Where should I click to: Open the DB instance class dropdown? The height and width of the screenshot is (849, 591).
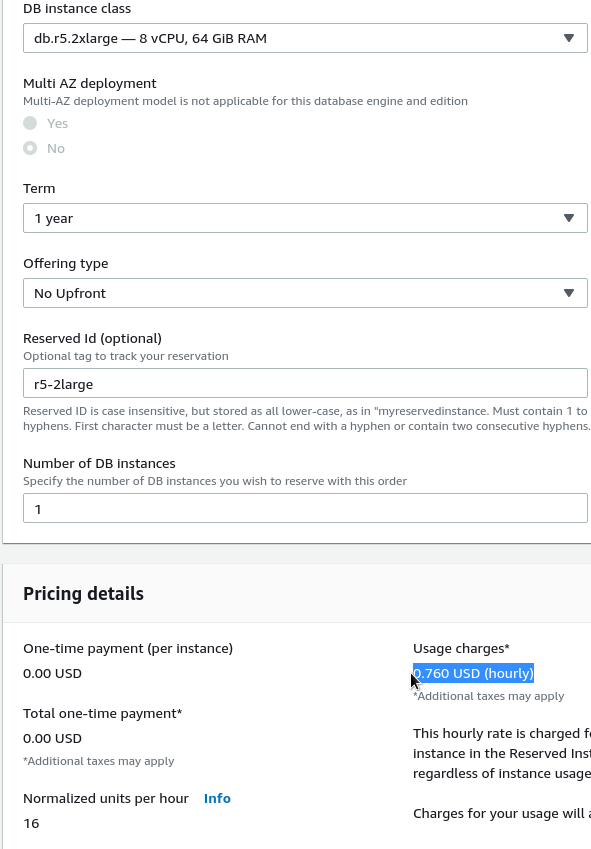click(x=305, y=38)
